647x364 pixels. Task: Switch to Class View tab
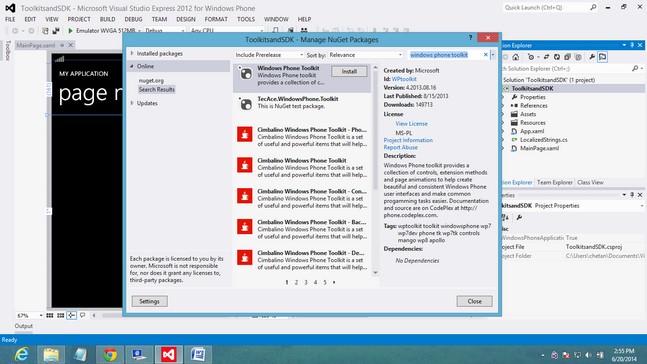[590, 182]
